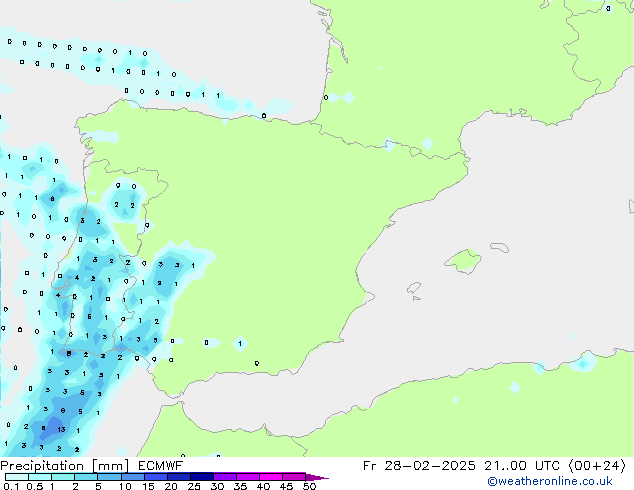
Task: Click the 25–30 mm navy legend swatch
Action: (x=202, y=477)
